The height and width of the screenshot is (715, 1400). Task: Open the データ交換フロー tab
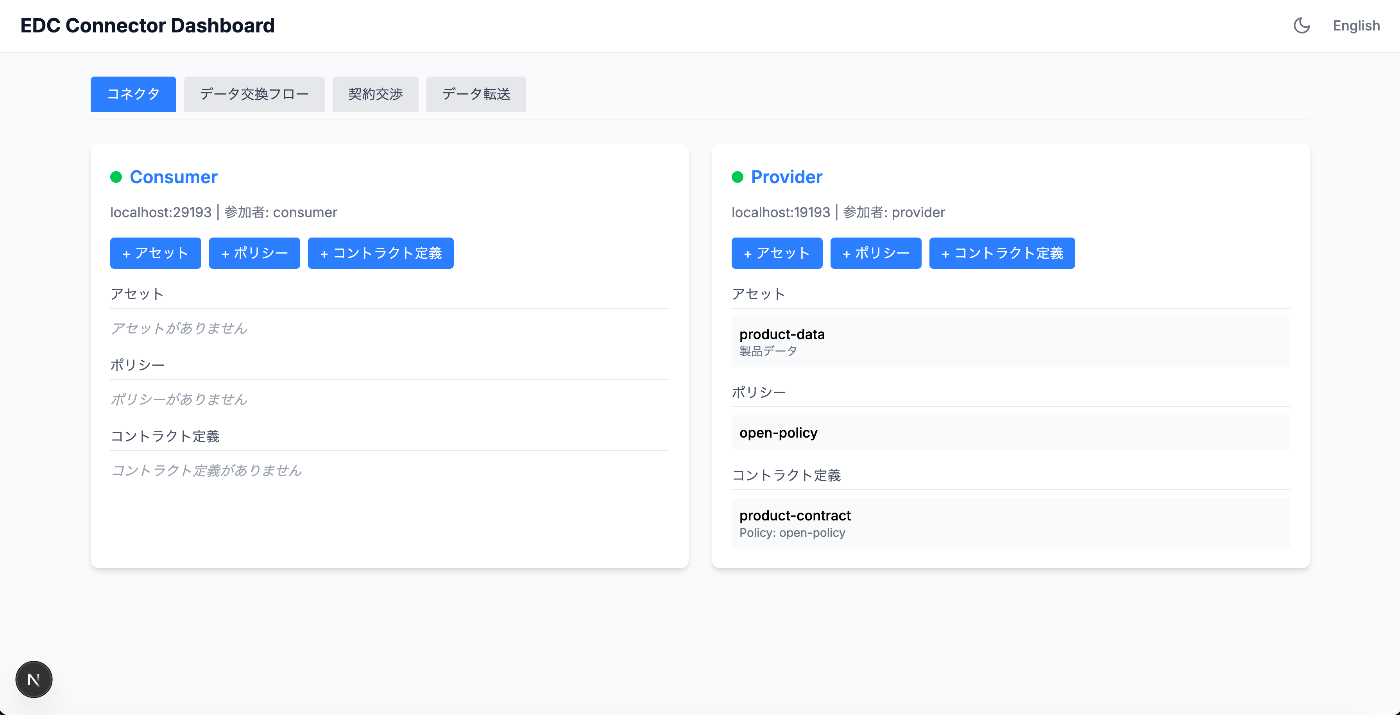pyautogui.click(x=254, y=93)
